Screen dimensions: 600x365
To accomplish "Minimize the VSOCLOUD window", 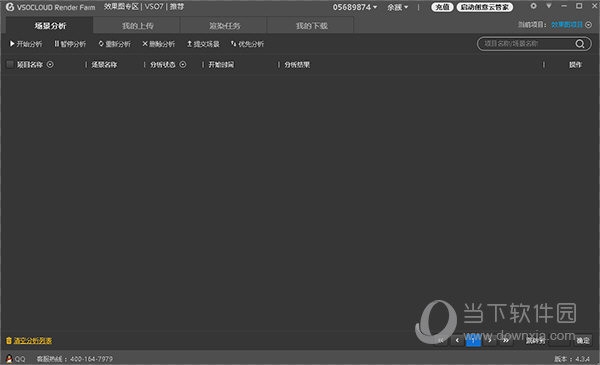I will (x=564, y=6).
